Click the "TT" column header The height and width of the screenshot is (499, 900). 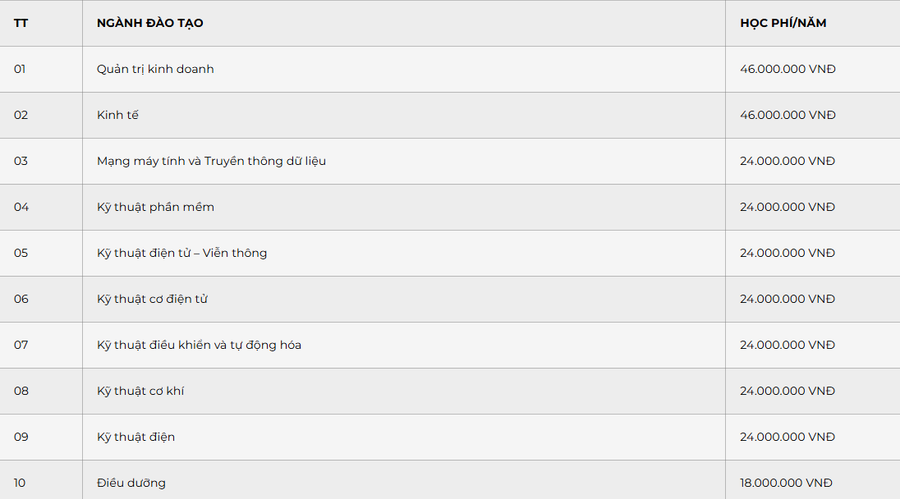(21, 23)
